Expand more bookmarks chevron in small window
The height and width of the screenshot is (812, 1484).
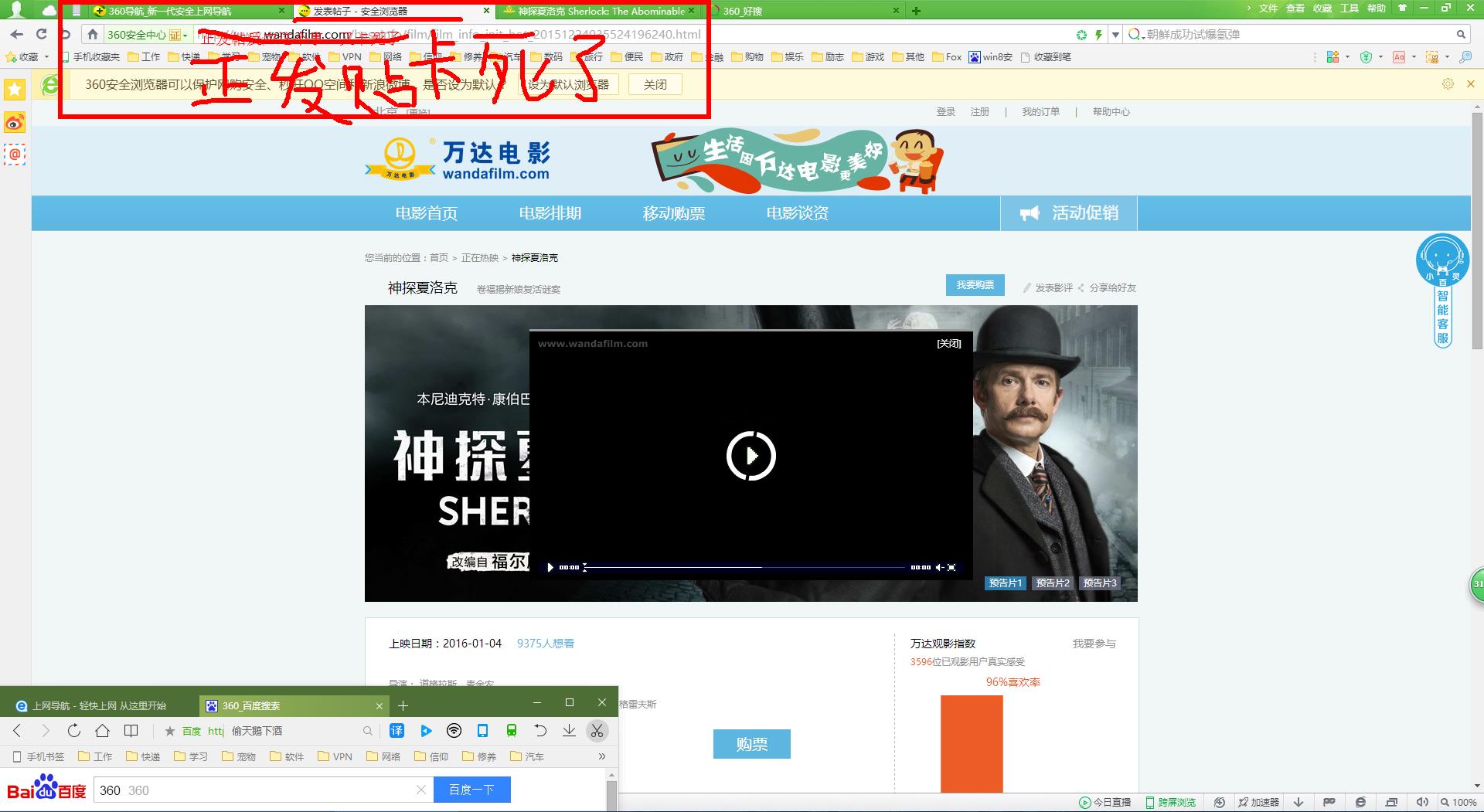(602, 756)
